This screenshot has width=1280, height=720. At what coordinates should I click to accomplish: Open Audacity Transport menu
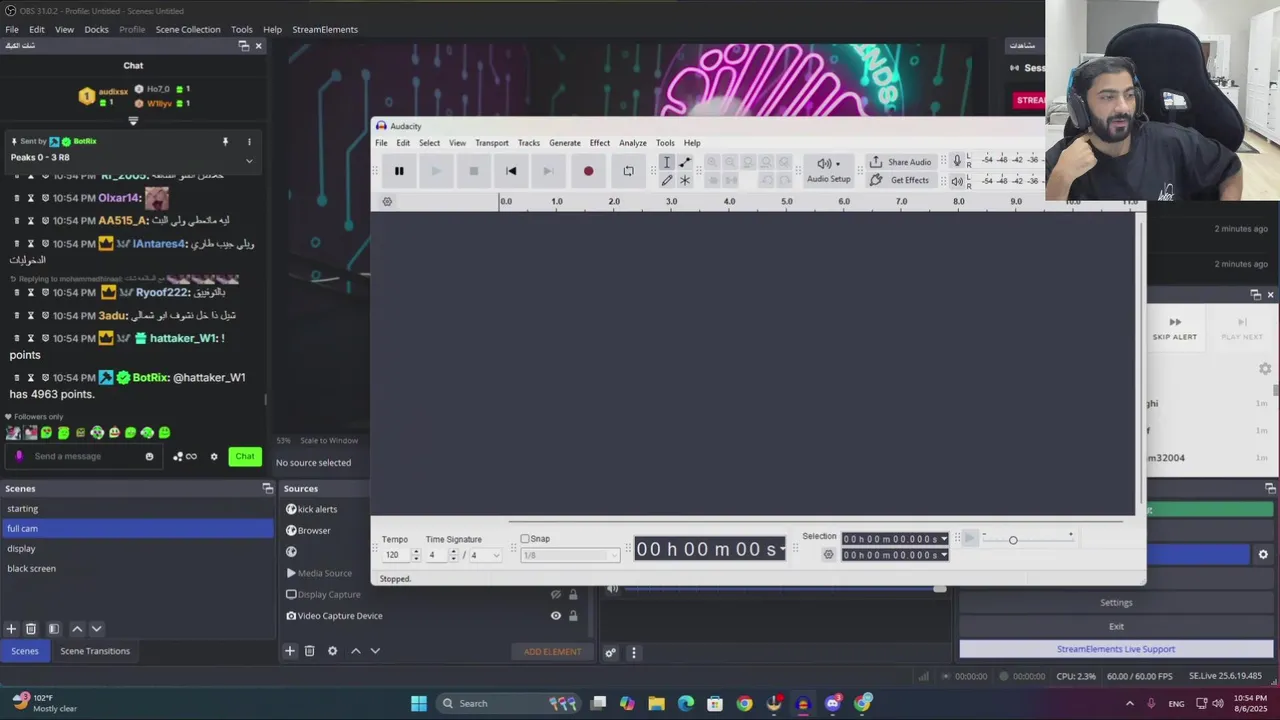[492, 143]
